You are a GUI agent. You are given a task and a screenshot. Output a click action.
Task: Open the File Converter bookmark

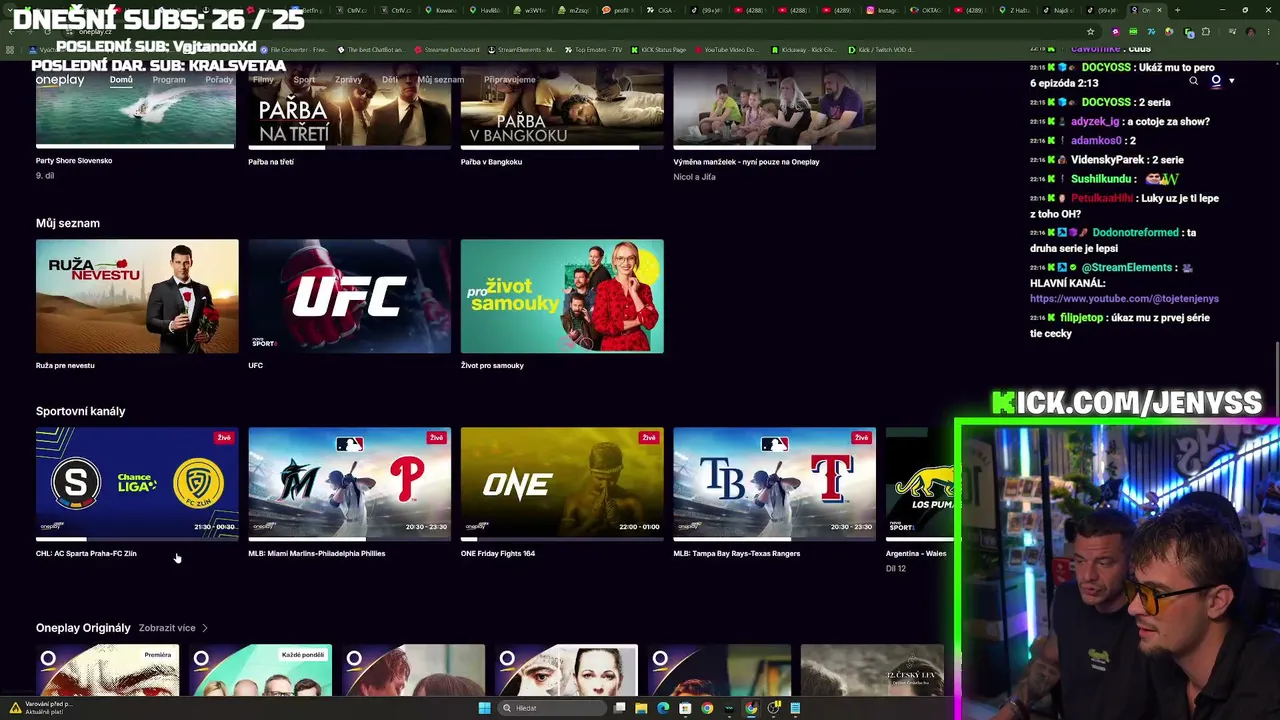click(x=294, y=50)
